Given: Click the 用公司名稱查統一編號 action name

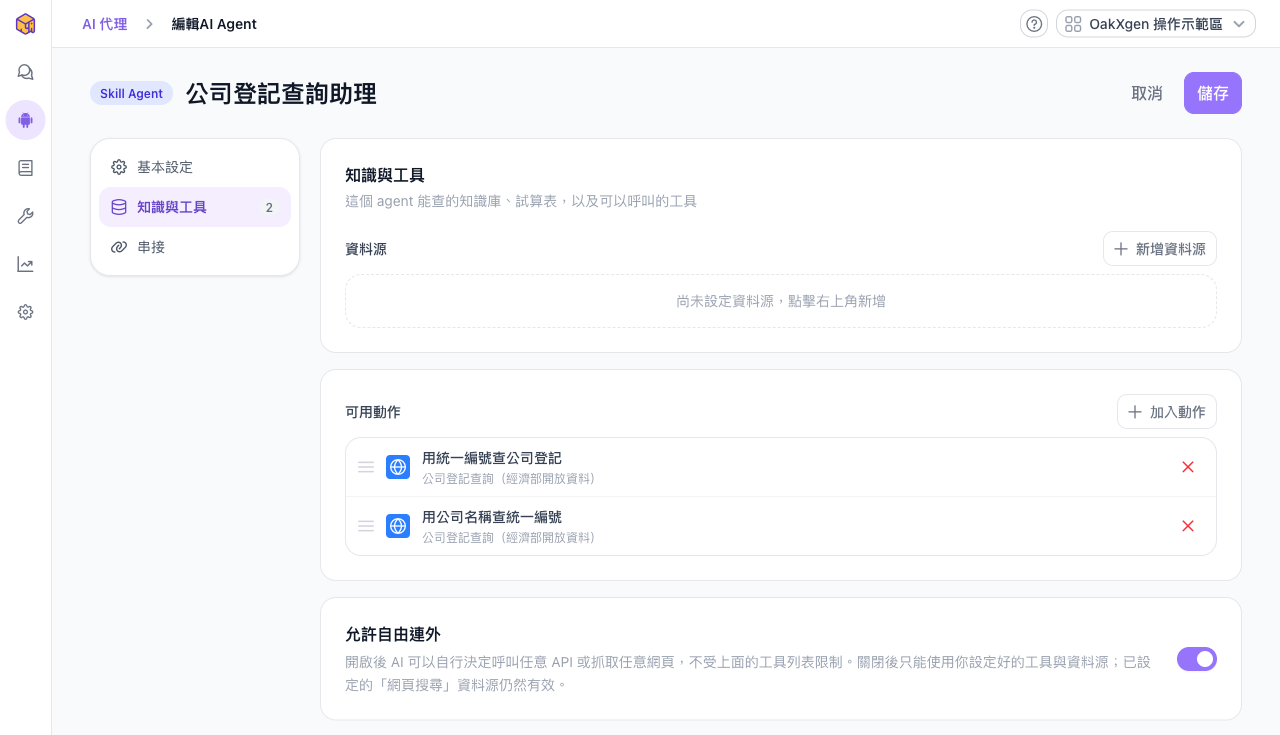Looking at the screenshot, I should [x=492, y=517].
